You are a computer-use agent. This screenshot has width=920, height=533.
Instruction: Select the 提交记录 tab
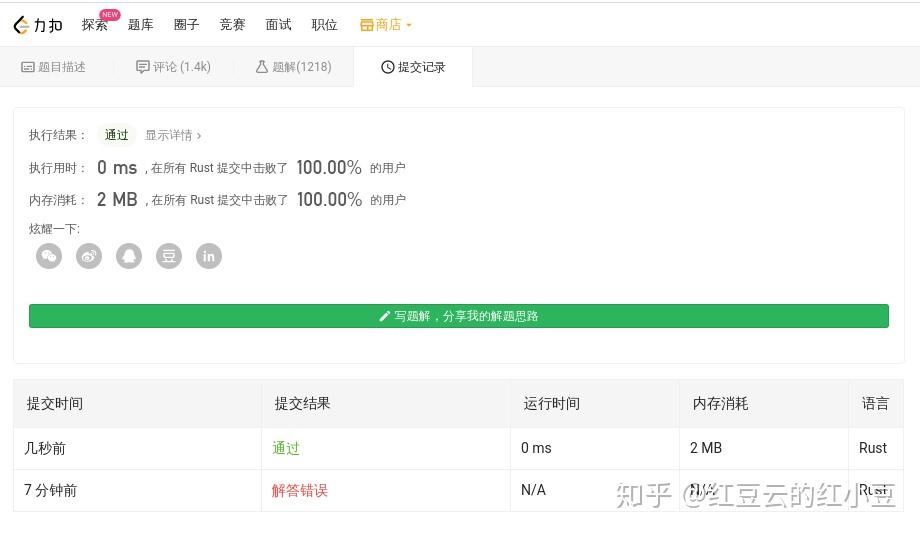(x=413, y=67)
